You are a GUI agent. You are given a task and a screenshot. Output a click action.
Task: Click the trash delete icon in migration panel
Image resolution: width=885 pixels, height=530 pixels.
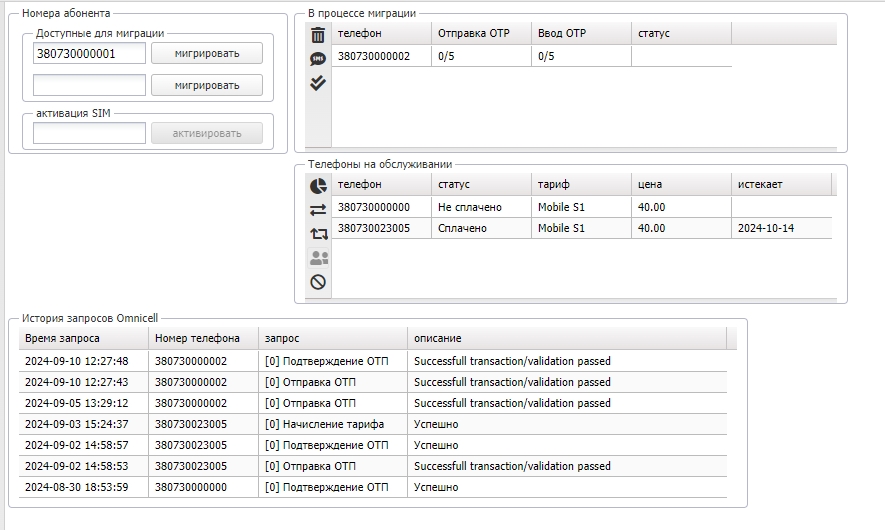click(x=318, y=35)
